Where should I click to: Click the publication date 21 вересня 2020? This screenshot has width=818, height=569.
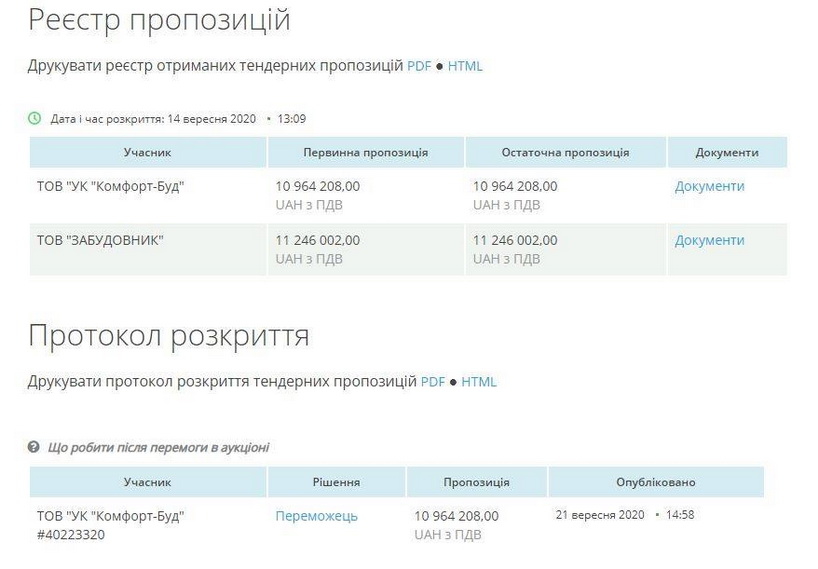point(600,515)
